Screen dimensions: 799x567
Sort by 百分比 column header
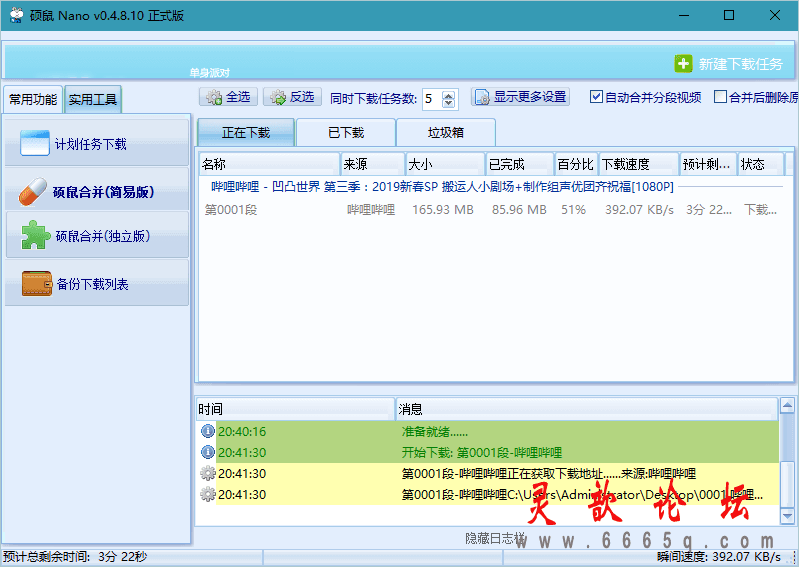click(x=576, y=164)
